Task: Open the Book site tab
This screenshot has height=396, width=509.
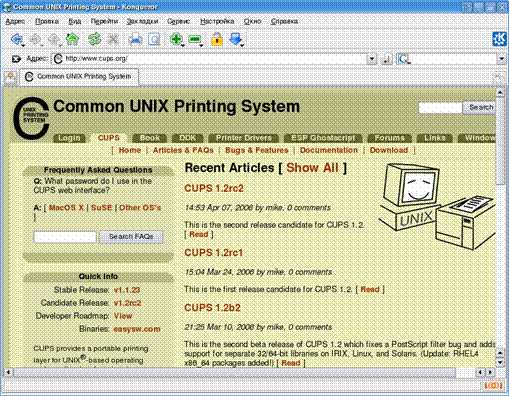Action: [150, 138]
